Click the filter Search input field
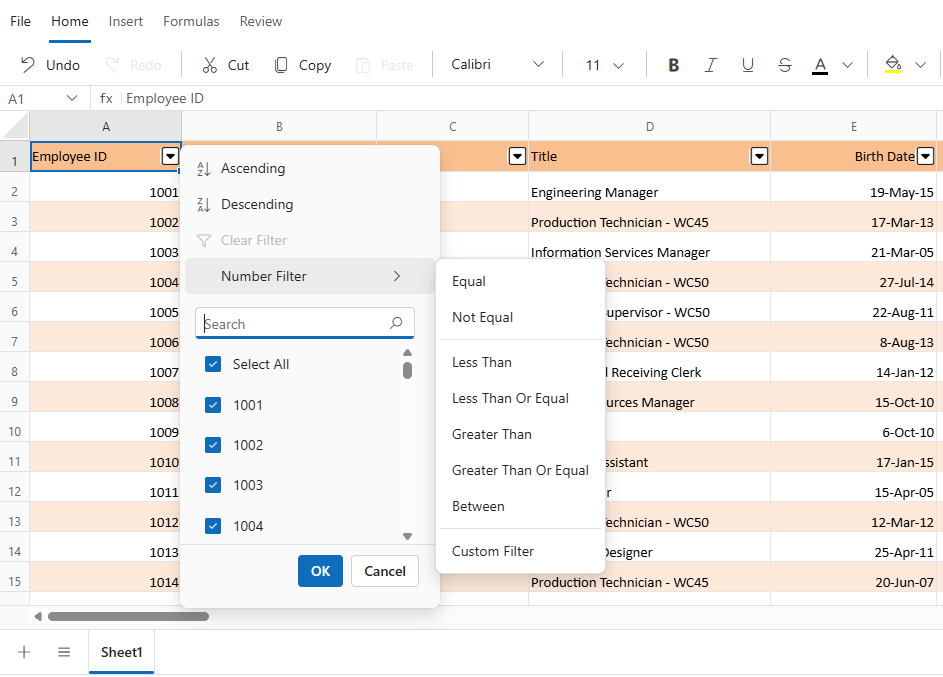 (305, 323)
